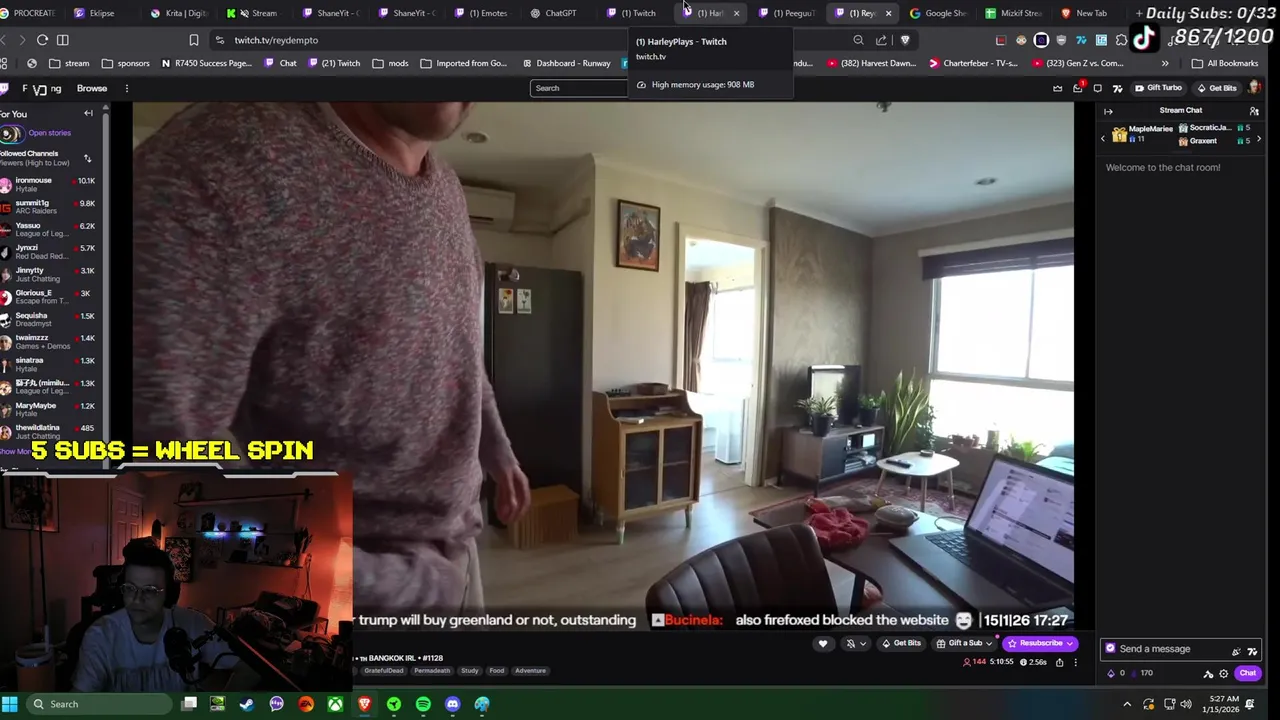1280x720 pixels.
Task: Open the Windows Start menu
Action: pos(9,704)
